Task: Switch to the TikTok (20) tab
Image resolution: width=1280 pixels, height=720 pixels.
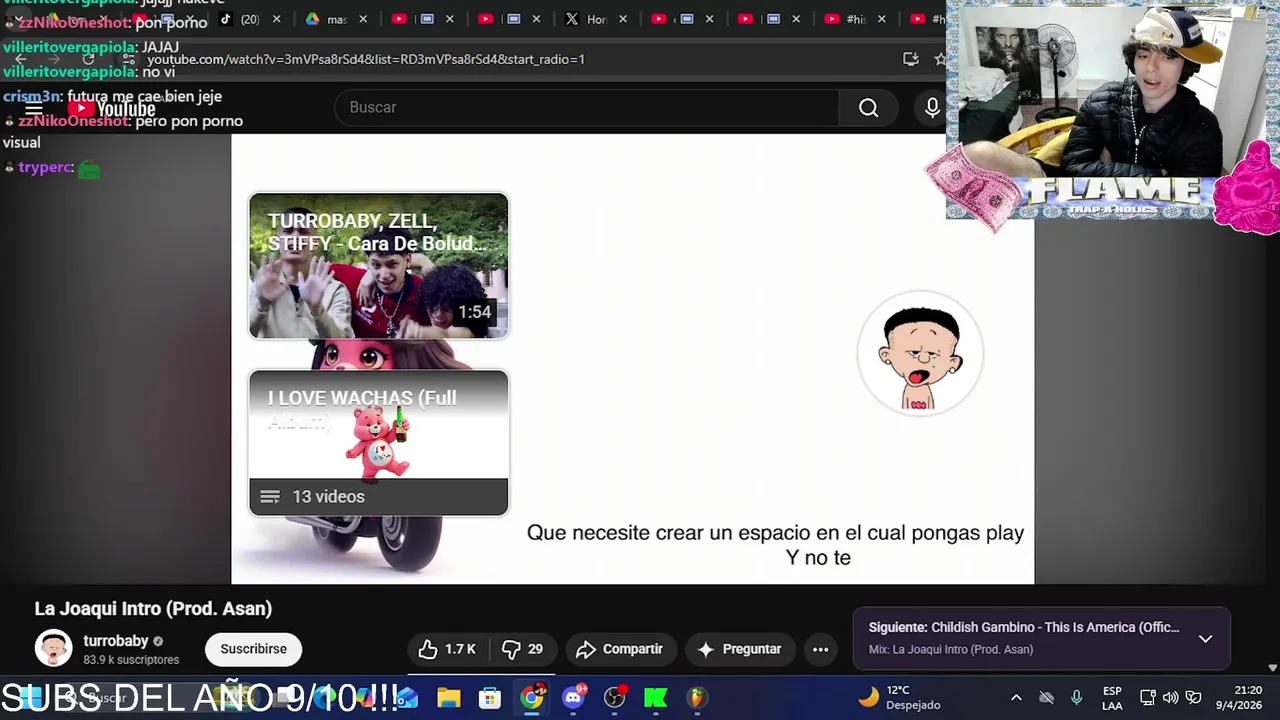Action: pos(240,19)
